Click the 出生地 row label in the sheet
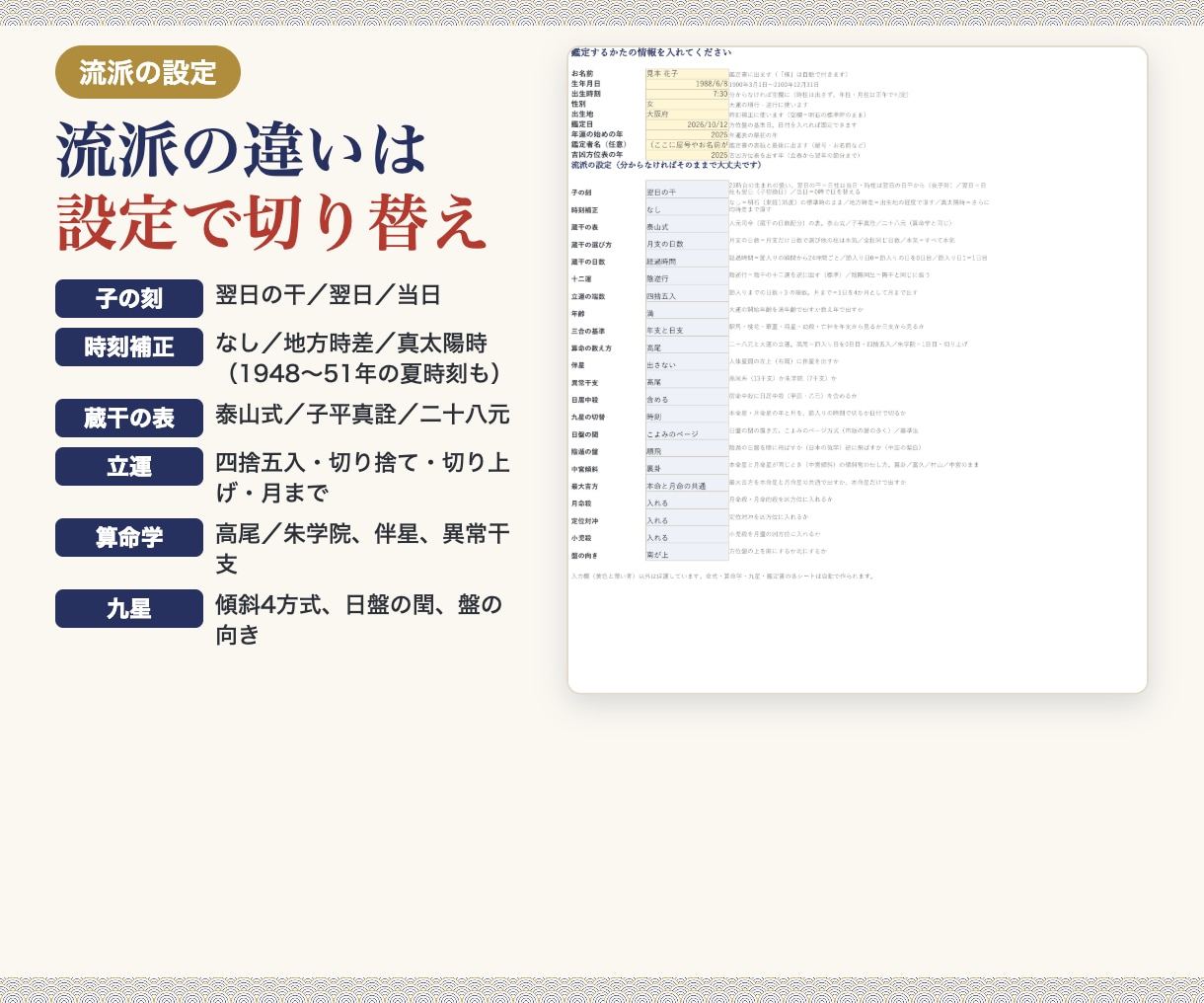1204x1003 pixels. pos(582,115)
